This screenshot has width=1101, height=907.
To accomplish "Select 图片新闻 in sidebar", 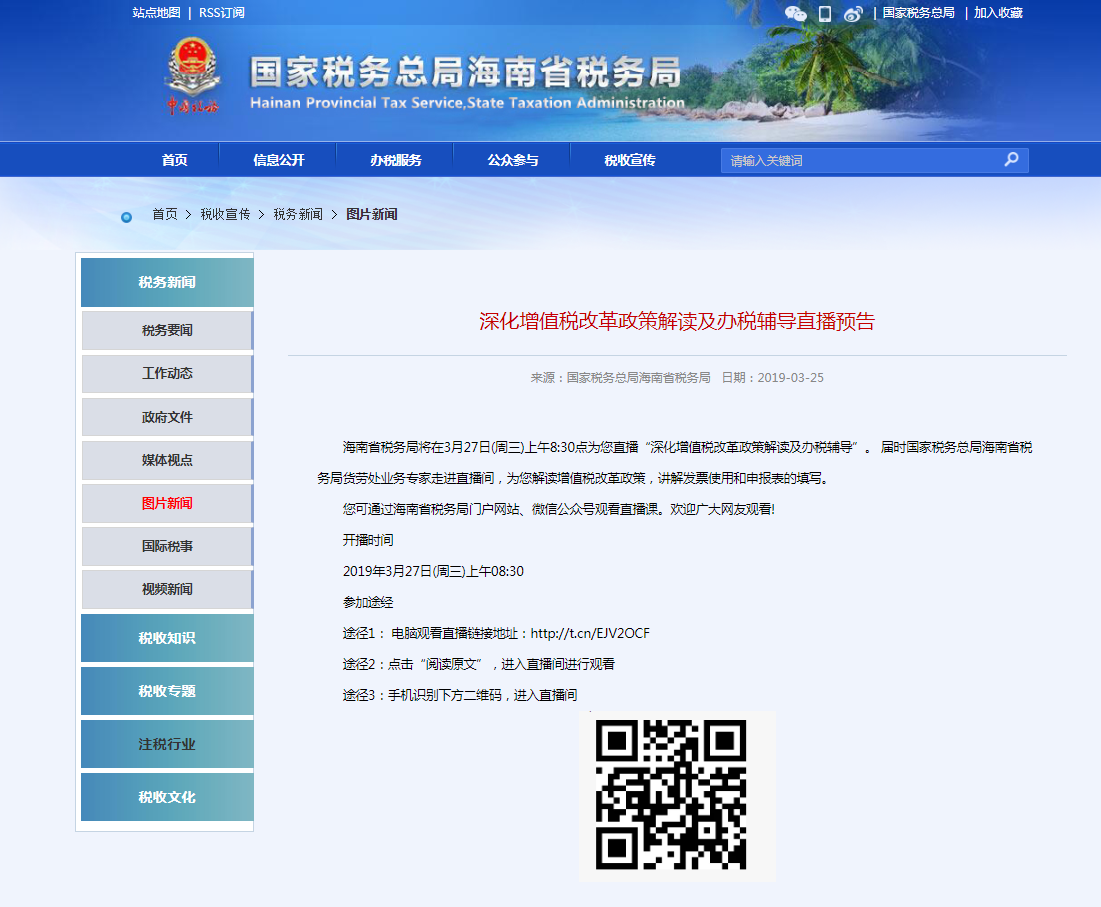I will tap(167, 503).
